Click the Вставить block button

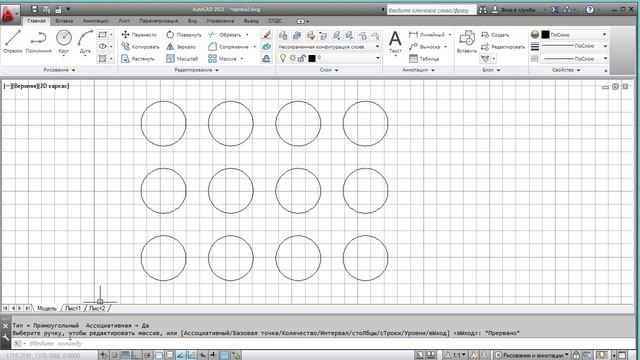467,42
